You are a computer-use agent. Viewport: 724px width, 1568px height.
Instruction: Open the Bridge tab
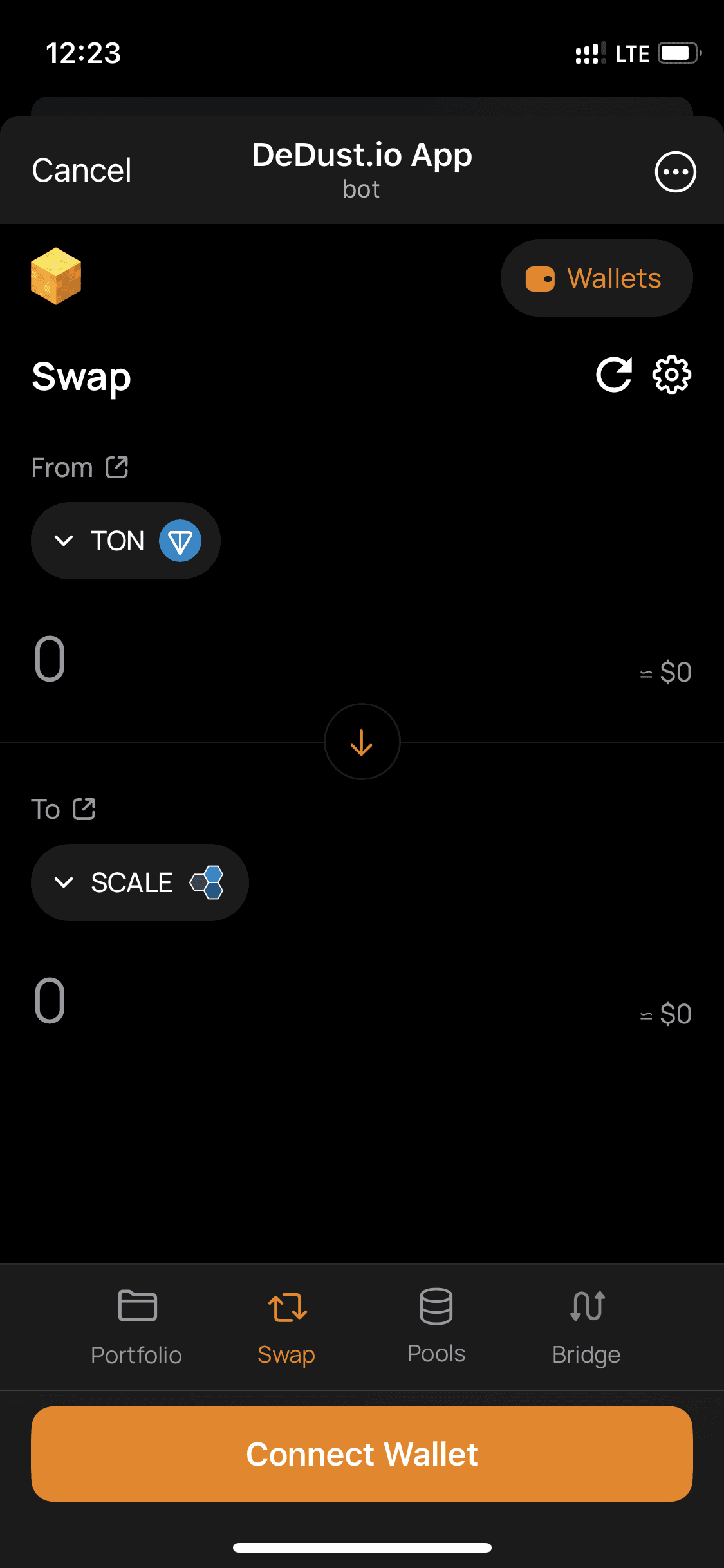(586, 1327)
